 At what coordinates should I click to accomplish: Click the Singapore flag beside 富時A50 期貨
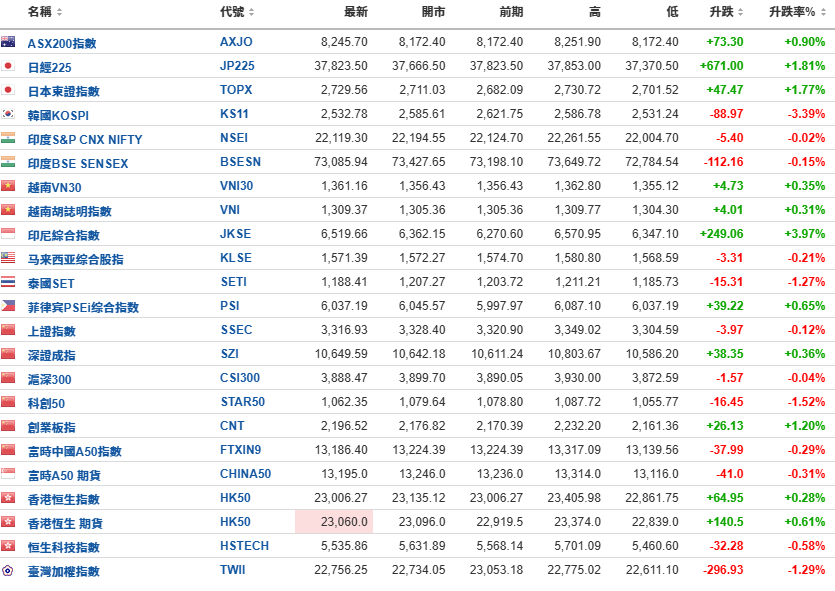point(7,473)
